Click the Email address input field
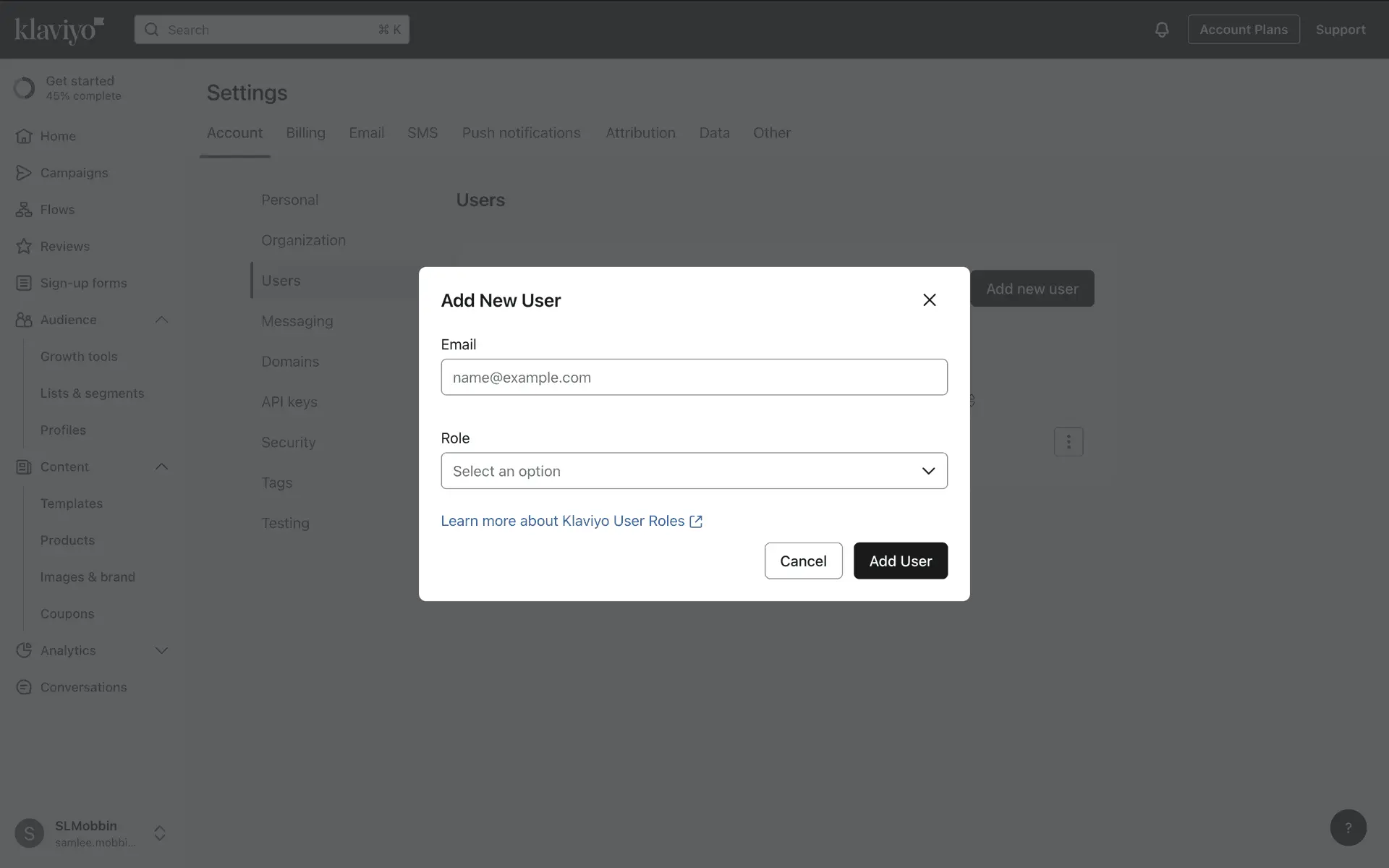The height and width of the screenshot is (868, 1389). [x=694, y=377]
